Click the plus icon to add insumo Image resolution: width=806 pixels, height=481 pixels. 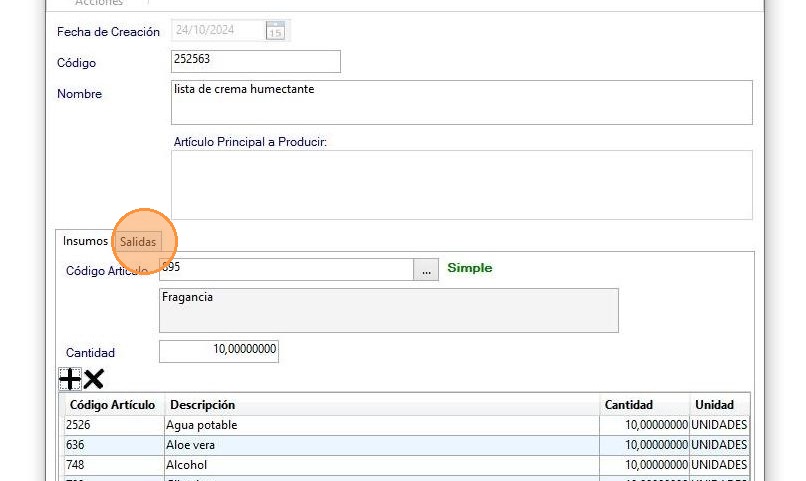tap(70, 379)
